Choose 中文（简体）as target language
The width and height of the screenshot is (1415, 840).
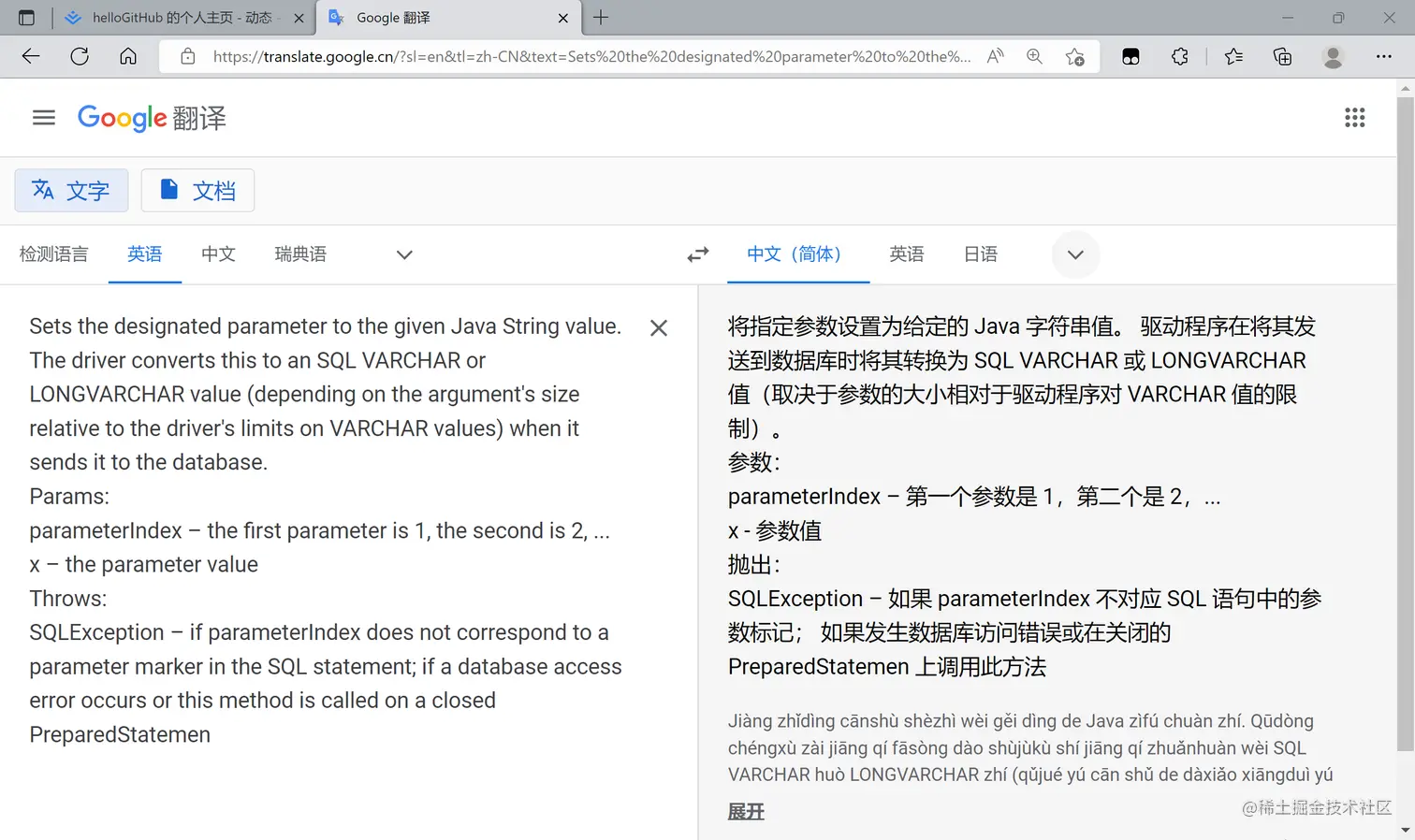[x=798, y=254]
